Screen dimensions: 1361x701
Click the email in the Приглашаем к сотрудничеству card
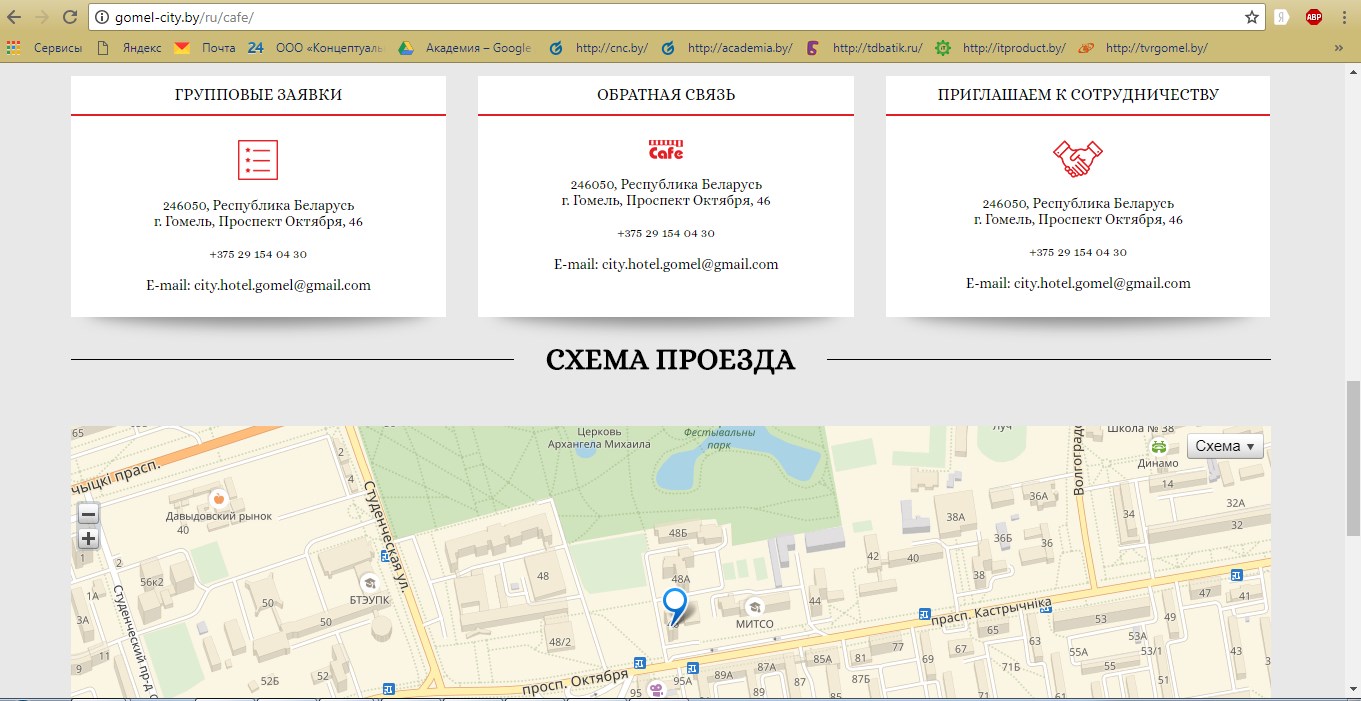tap(1078, 283)
